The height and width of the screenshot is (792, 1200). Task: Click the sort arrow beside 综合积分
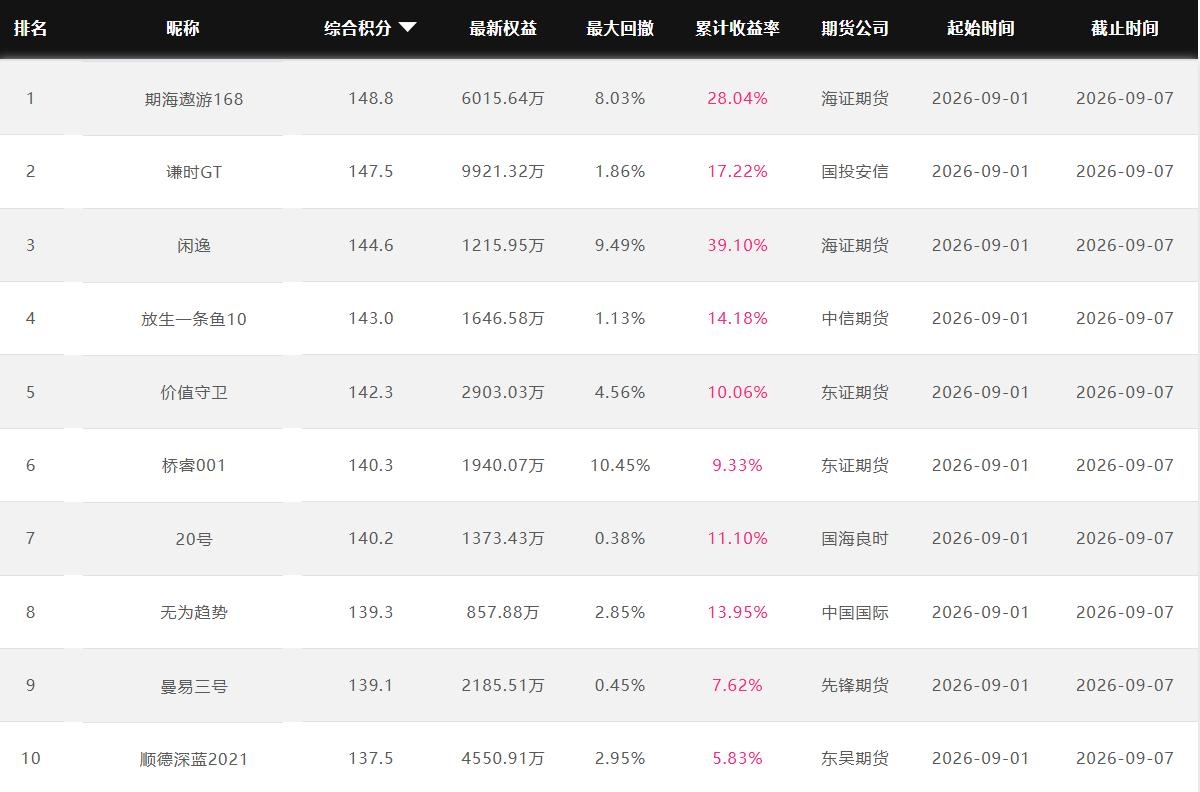[x=407, y=28]
